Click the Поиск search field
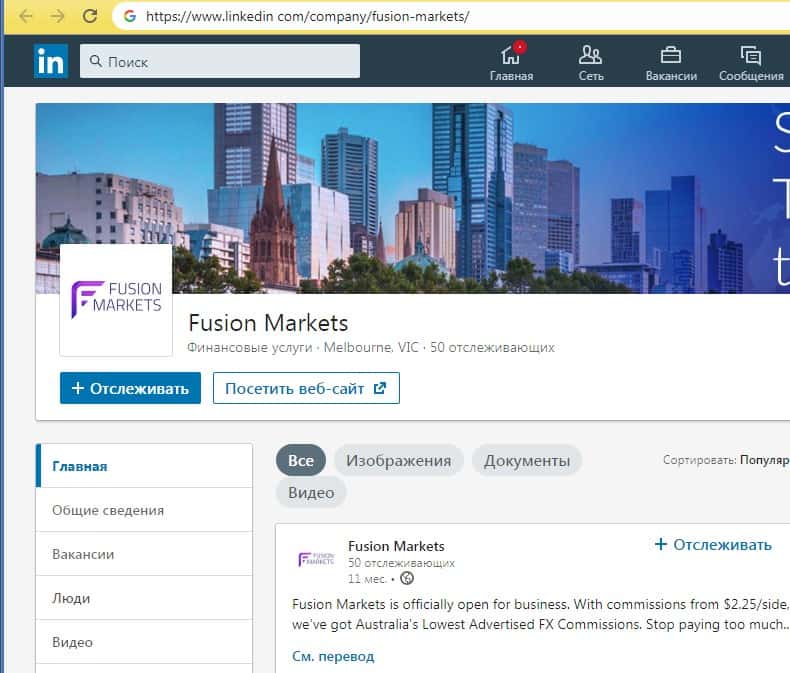The height and width of the screenshot is (673, 790). pos(220,61)
